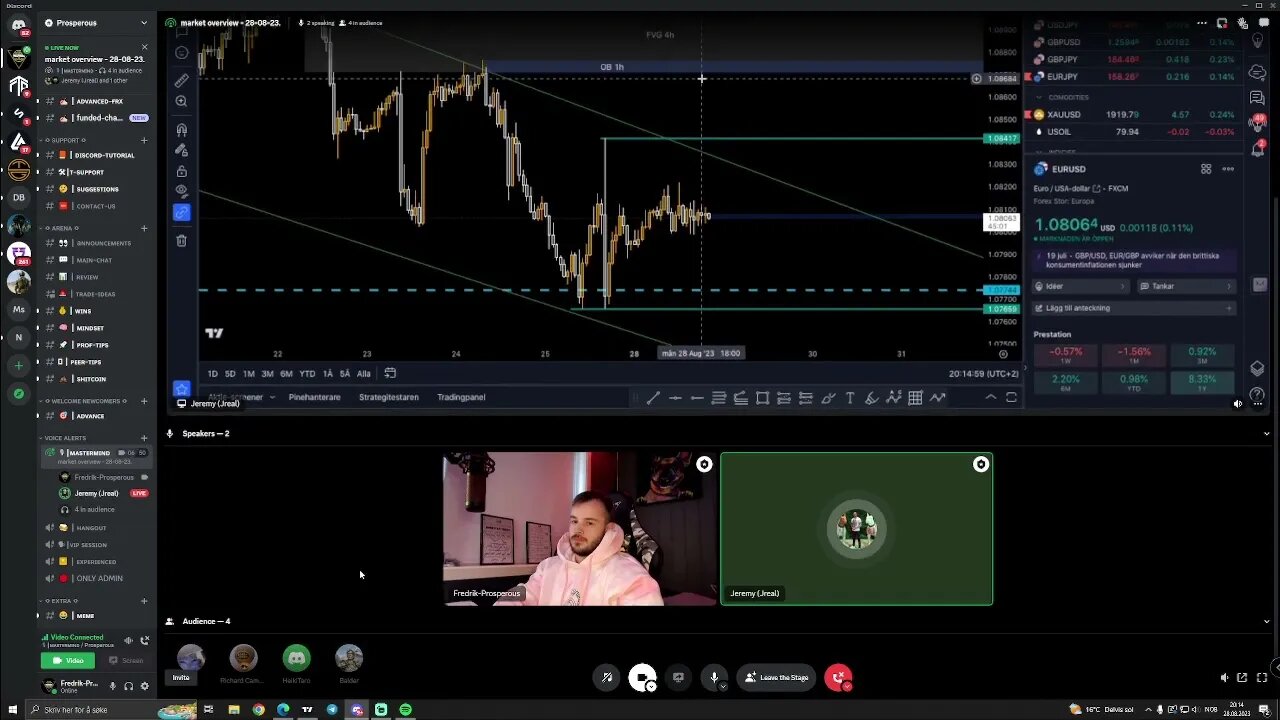The width and height of the screenshot is (1280, 720).
Task: Open the Tradingpanel tab
Action: point(461,397)
